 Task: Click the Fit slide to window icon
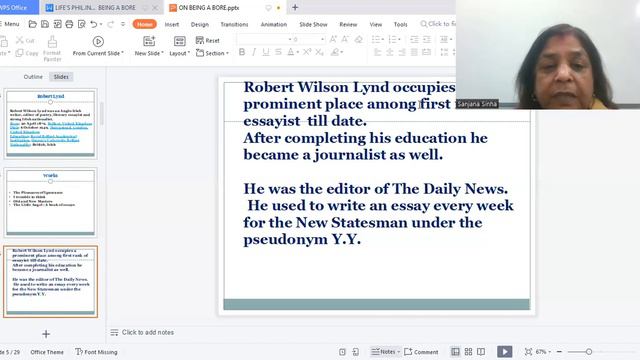tap(528, 351)
